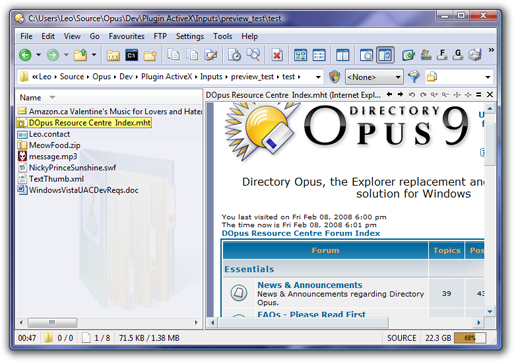514x362 pixels.
Task: Create a new folder with the star folder icon
Action: click(x=150, y=55)
